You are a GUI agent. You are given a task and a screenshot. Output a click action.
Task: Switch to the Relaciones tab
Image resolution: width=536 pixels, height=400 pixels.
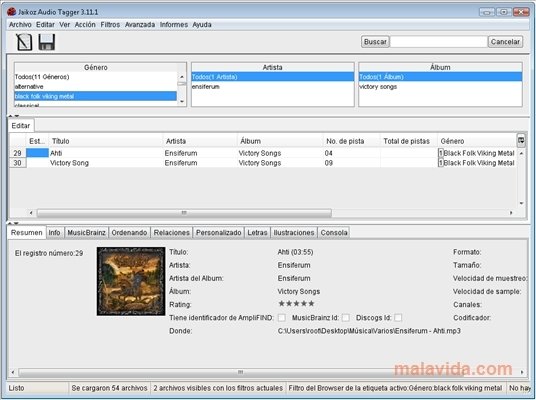click(x=172, y=232)
